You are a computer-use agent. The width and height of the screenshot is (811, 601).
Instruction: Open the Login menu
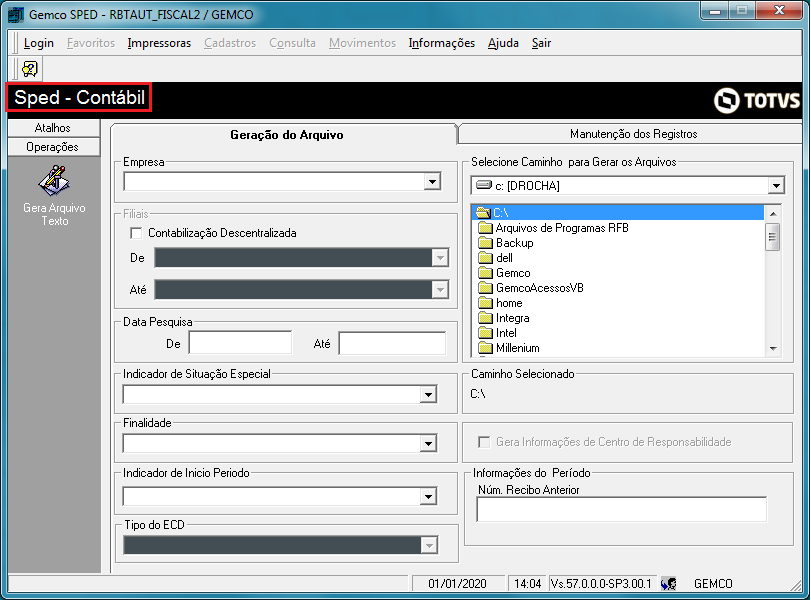[x=39, y=43]
